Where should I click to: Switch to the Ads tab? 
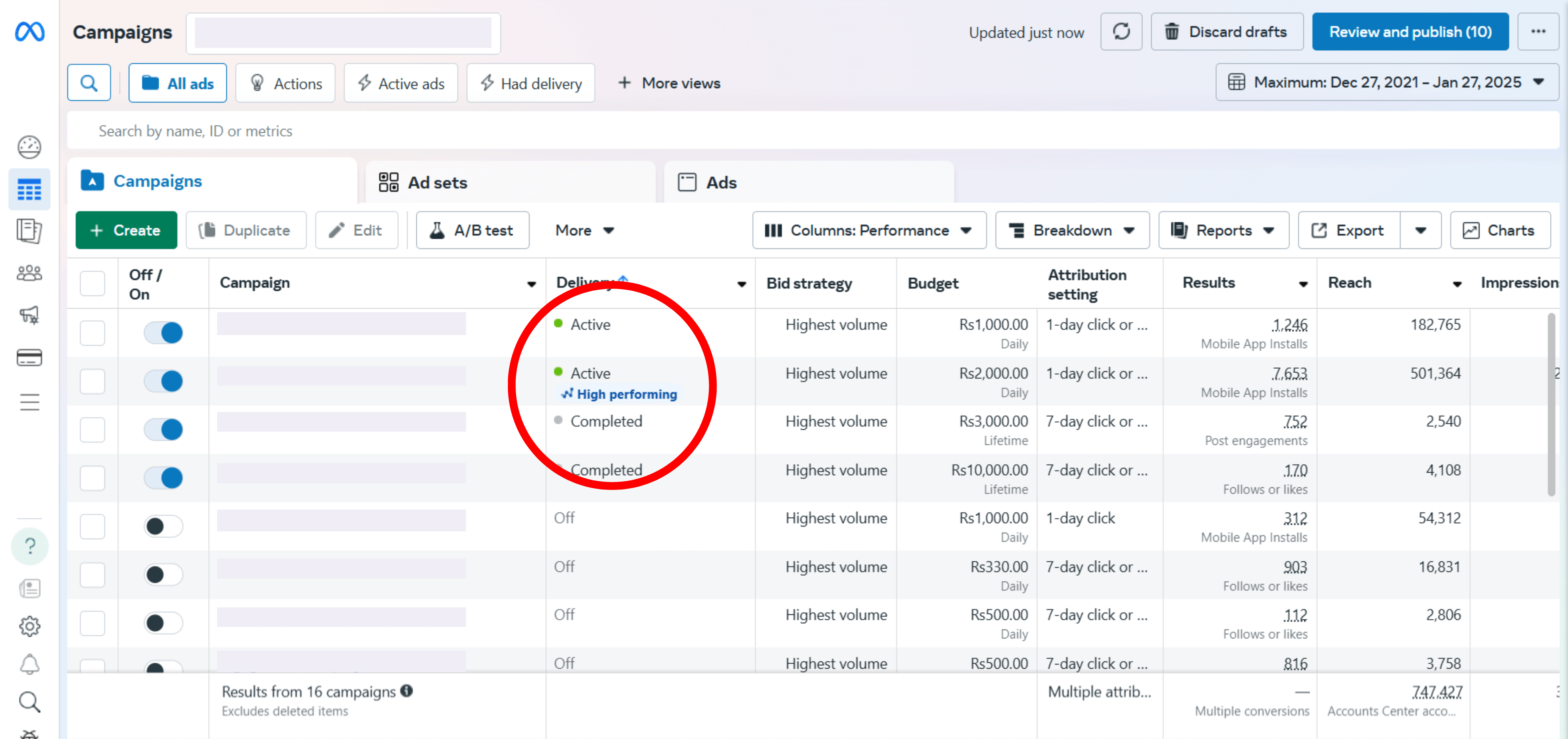pyautogui.click(x=721, y=183)
